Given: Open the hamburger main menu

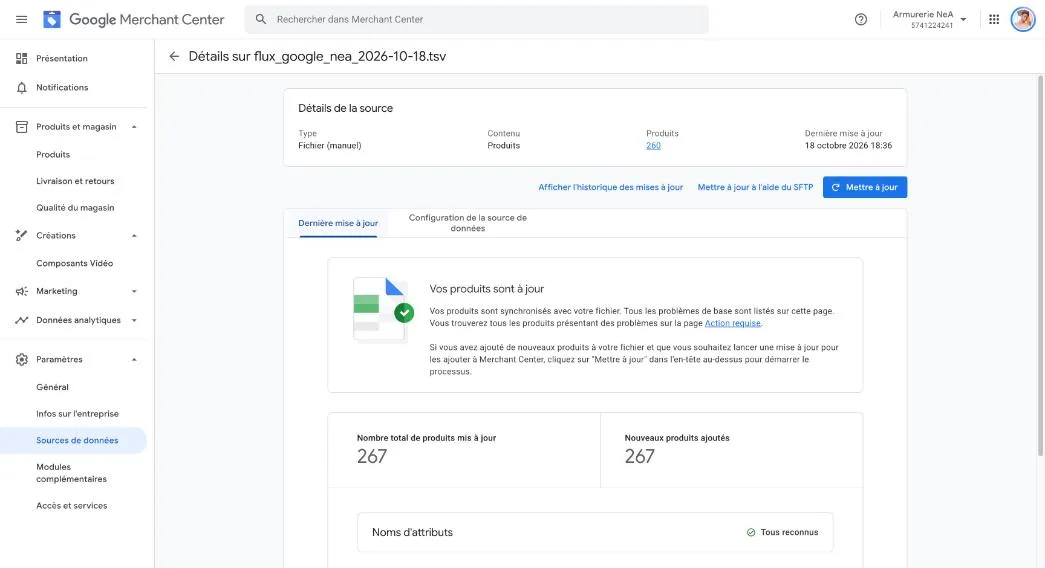Looking at the screenshot, I should [x=21, y=19].
